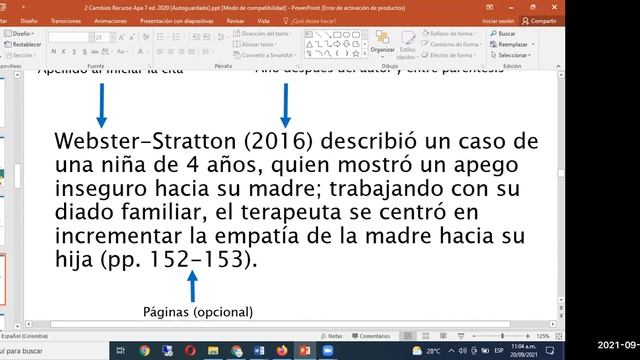
Task: Open Estilos rápidos quick styles
Action: (407, 46)
